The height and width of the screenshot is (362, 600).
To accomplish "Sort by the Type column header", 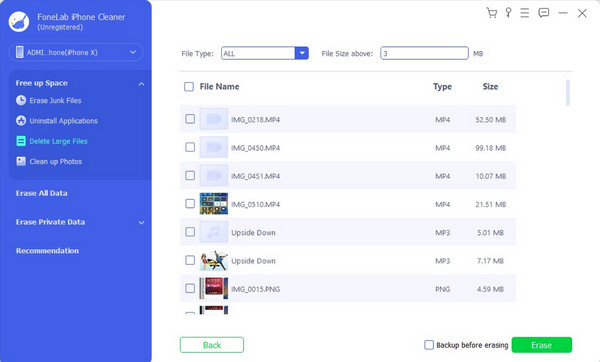I will pos(442,87).
